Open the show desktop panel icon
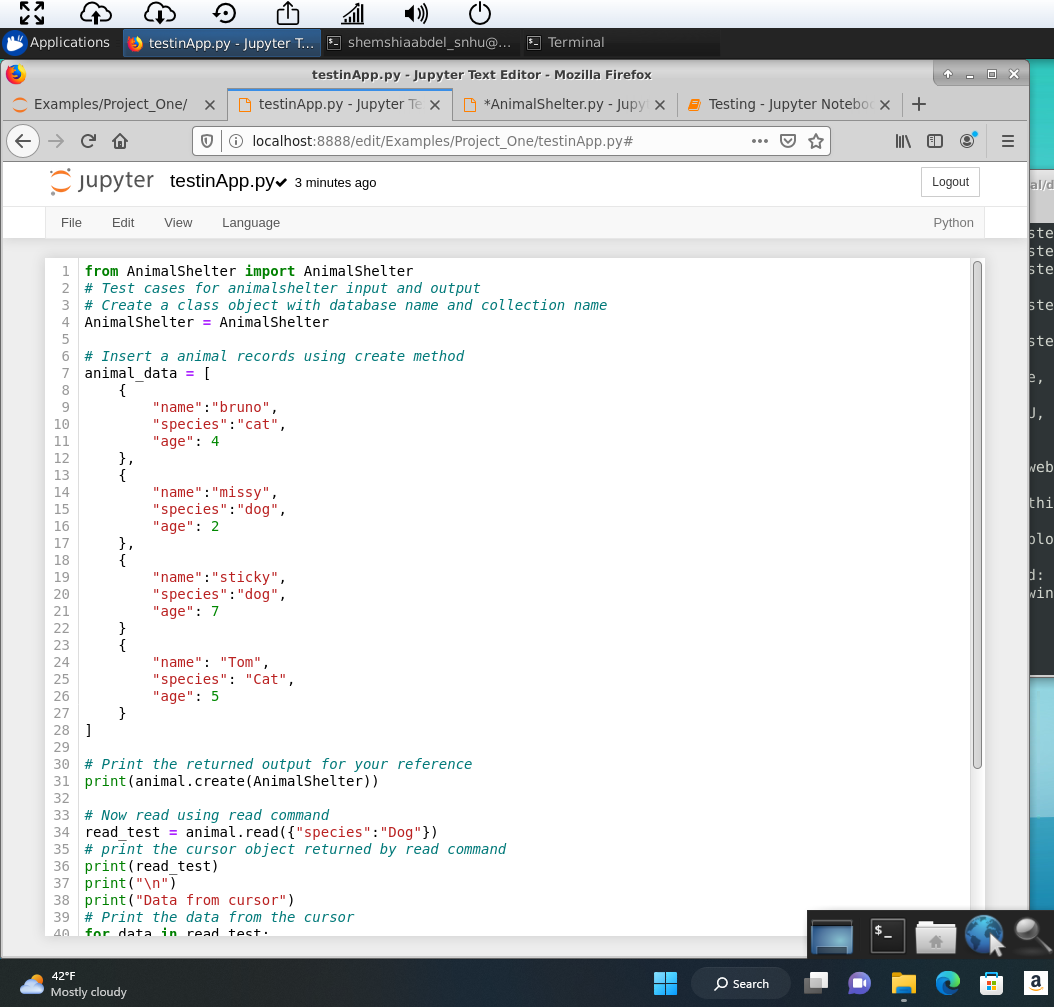Screen dimensions: 1054x1007 coord(832,936)
